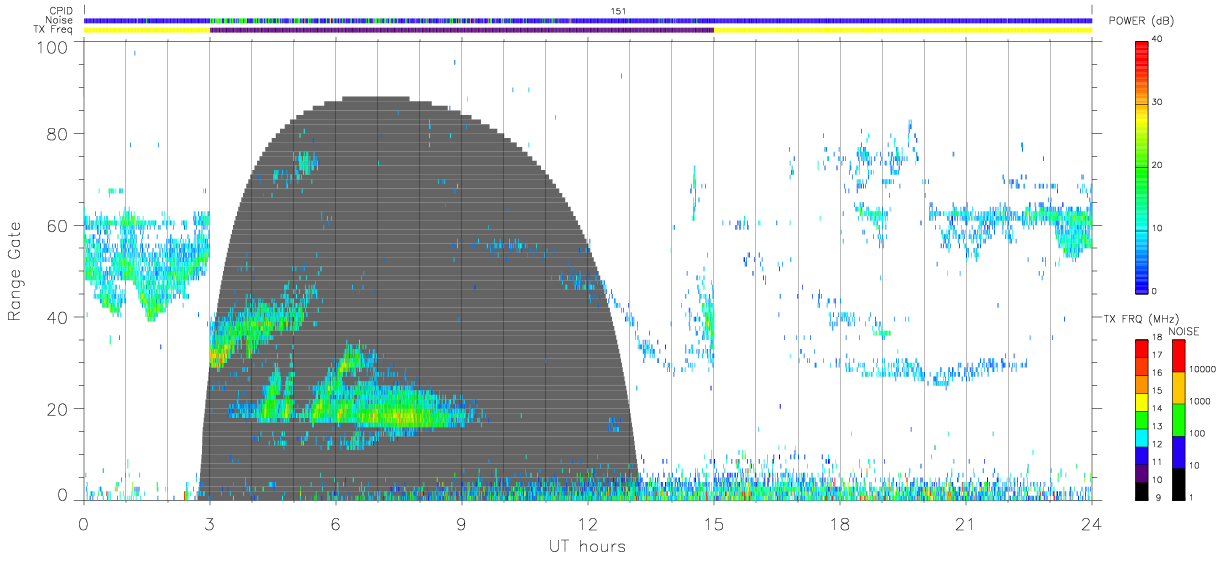Click the 18 UT hour tick label

pos(840,524)
